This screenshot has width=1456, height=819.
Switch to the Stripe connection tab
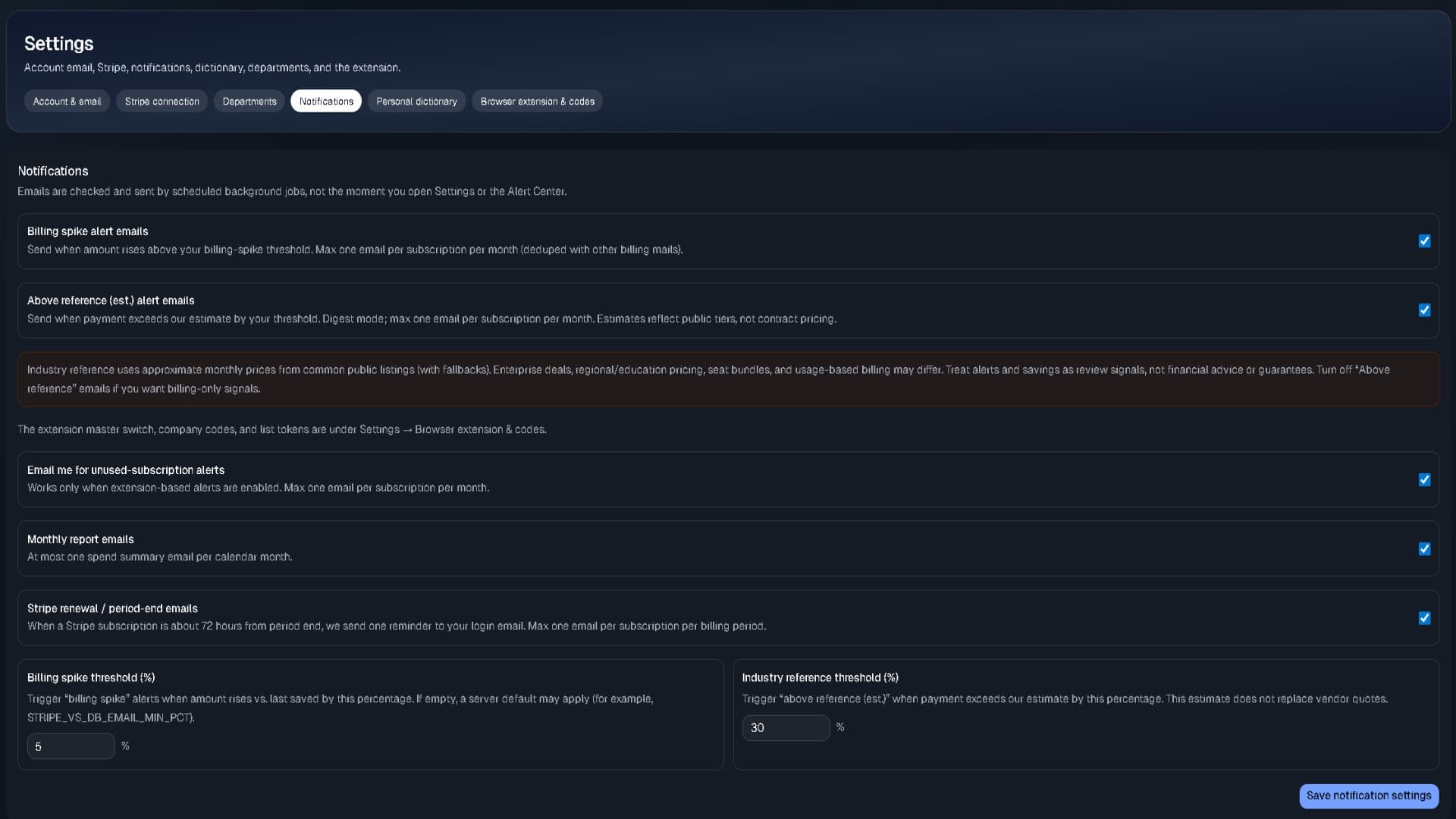[162, 101]
